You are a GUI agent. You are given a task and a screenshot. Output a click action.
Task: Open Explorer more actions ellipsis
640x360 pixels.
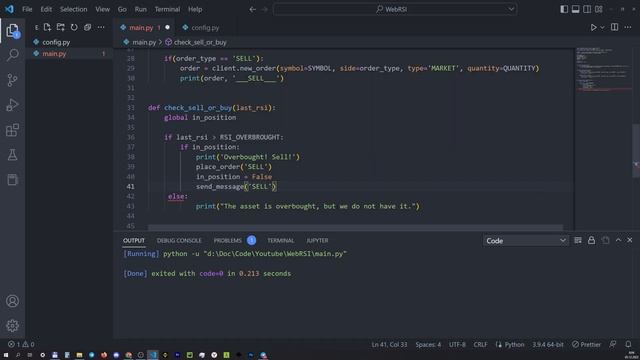click(x=101, y=27)
